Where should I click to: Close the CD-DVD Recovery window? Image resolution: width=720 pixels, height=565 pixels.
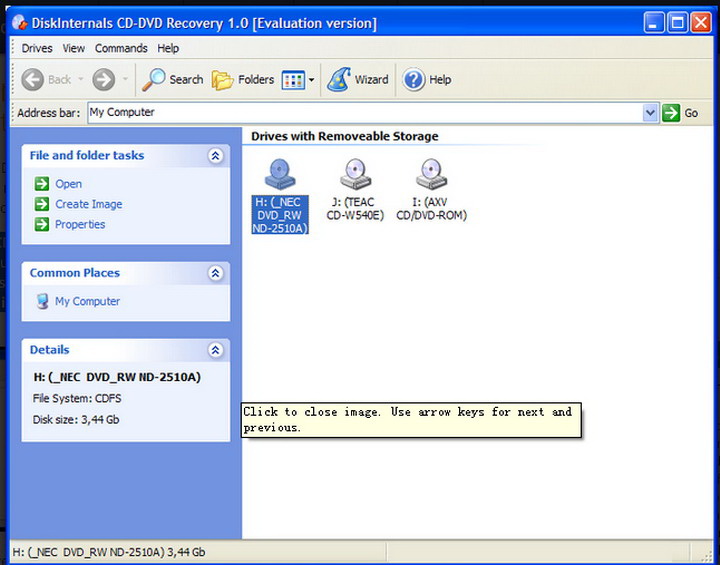tap(701, 23)
